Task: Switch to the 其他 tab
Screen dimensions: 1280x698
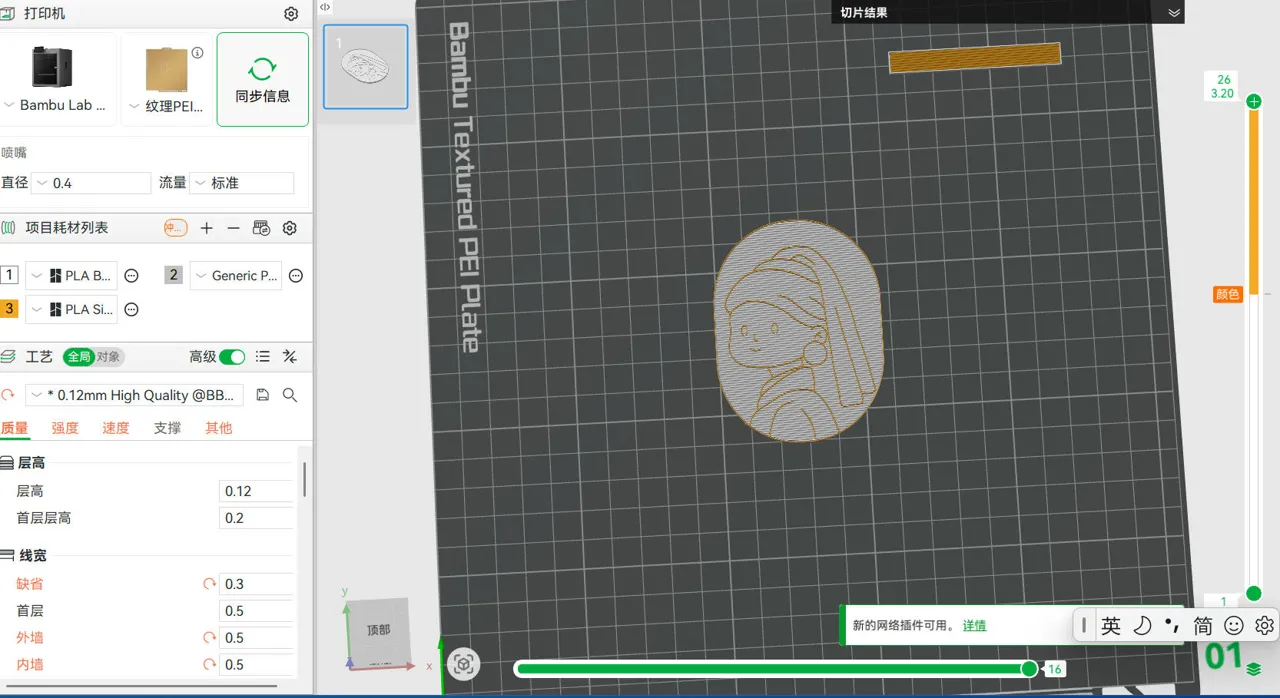Action: tap(219, 428)
